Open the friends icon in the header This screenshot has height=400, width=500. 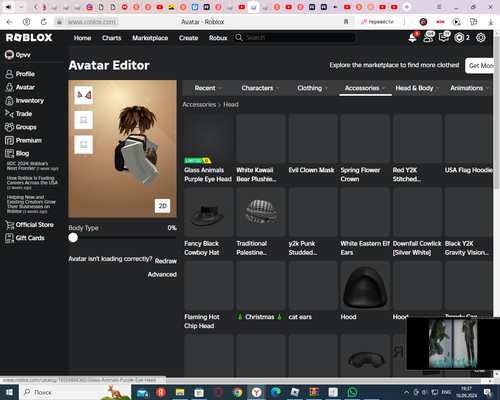click(x=428, y=37)
